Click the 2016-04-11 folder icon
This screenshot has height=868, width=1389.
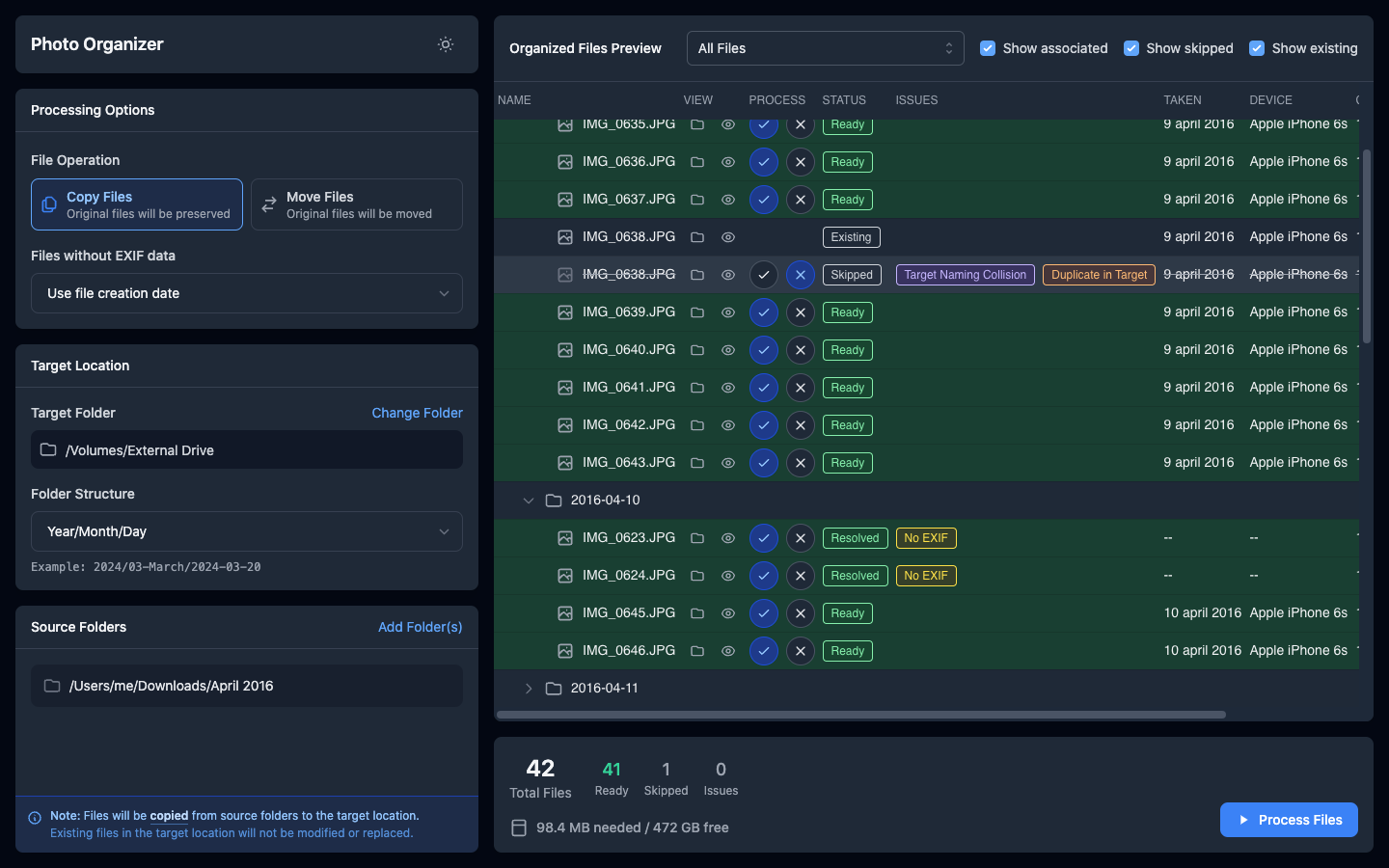pyautogui.click(x=554, y=689)
